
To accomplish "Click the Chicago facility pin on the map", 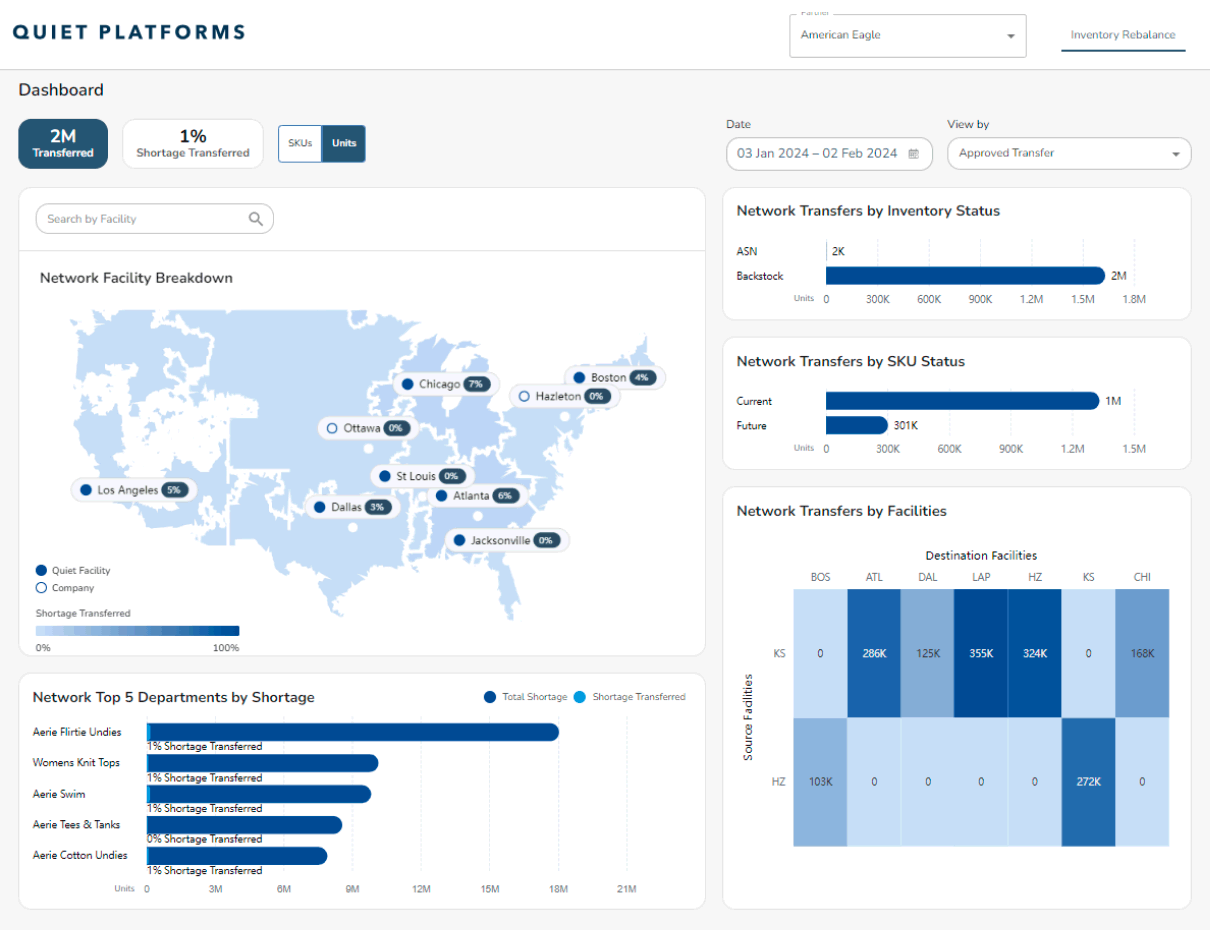I will pyautogui.click(x=445, y=384).
